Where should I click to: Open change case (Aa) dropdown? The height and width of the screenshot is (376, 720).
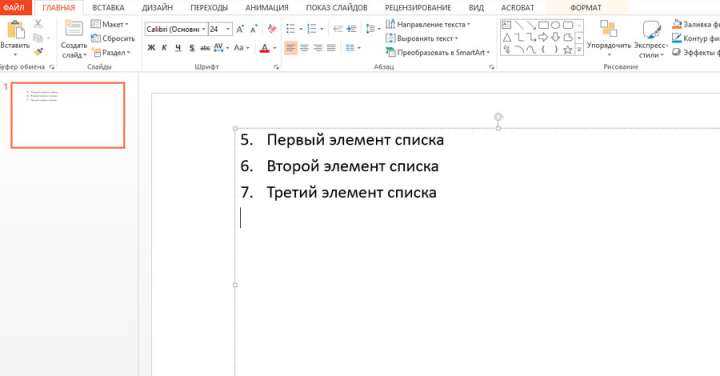[242, 48]
